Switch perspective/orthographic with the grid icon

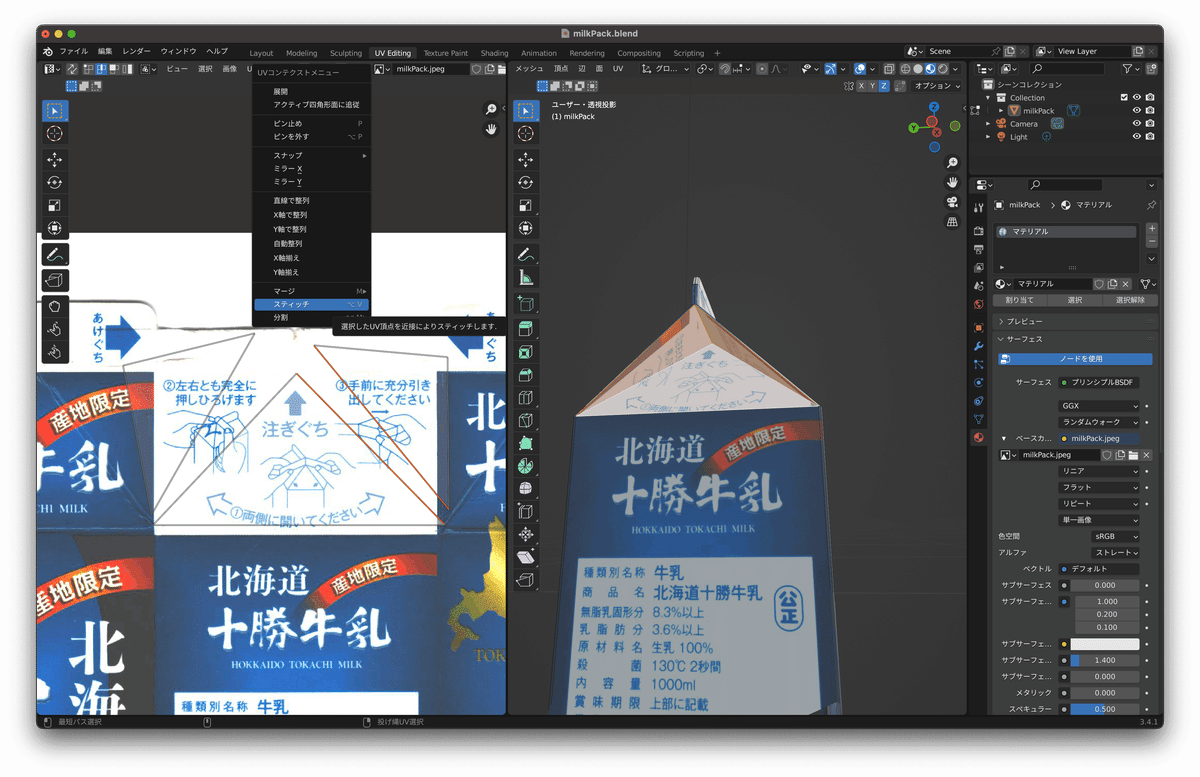(x=953, y=222)
